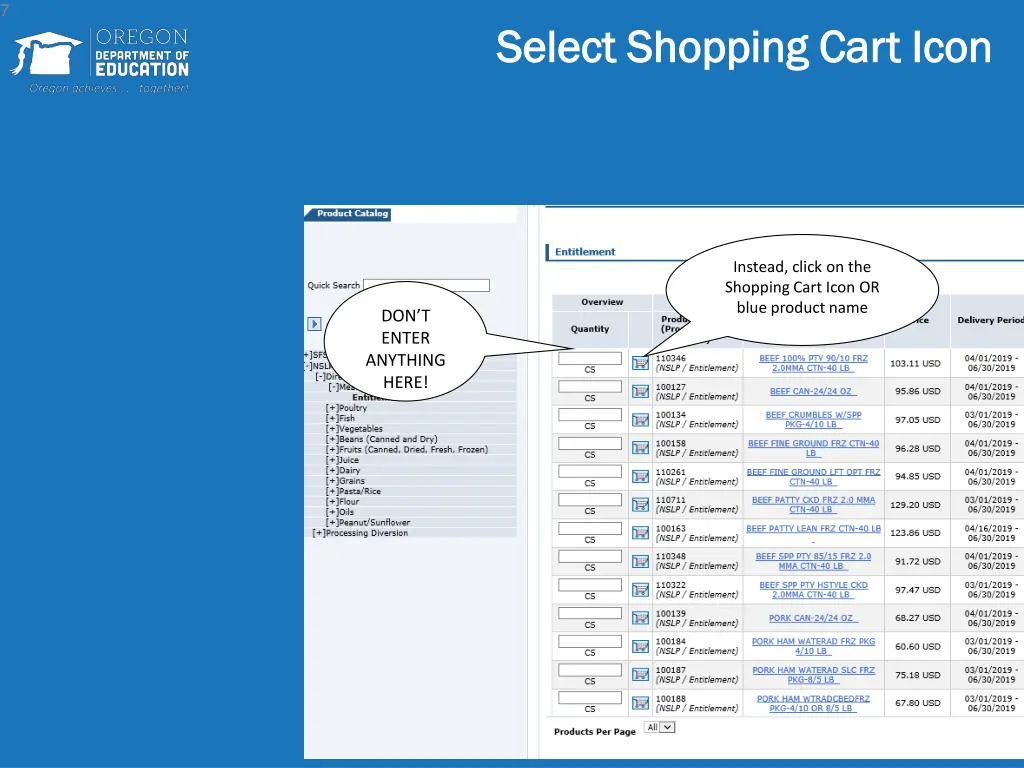The image size is (1024, 768).
Task: Click shopping cart icon for product 110346
Action: [641, 363]
